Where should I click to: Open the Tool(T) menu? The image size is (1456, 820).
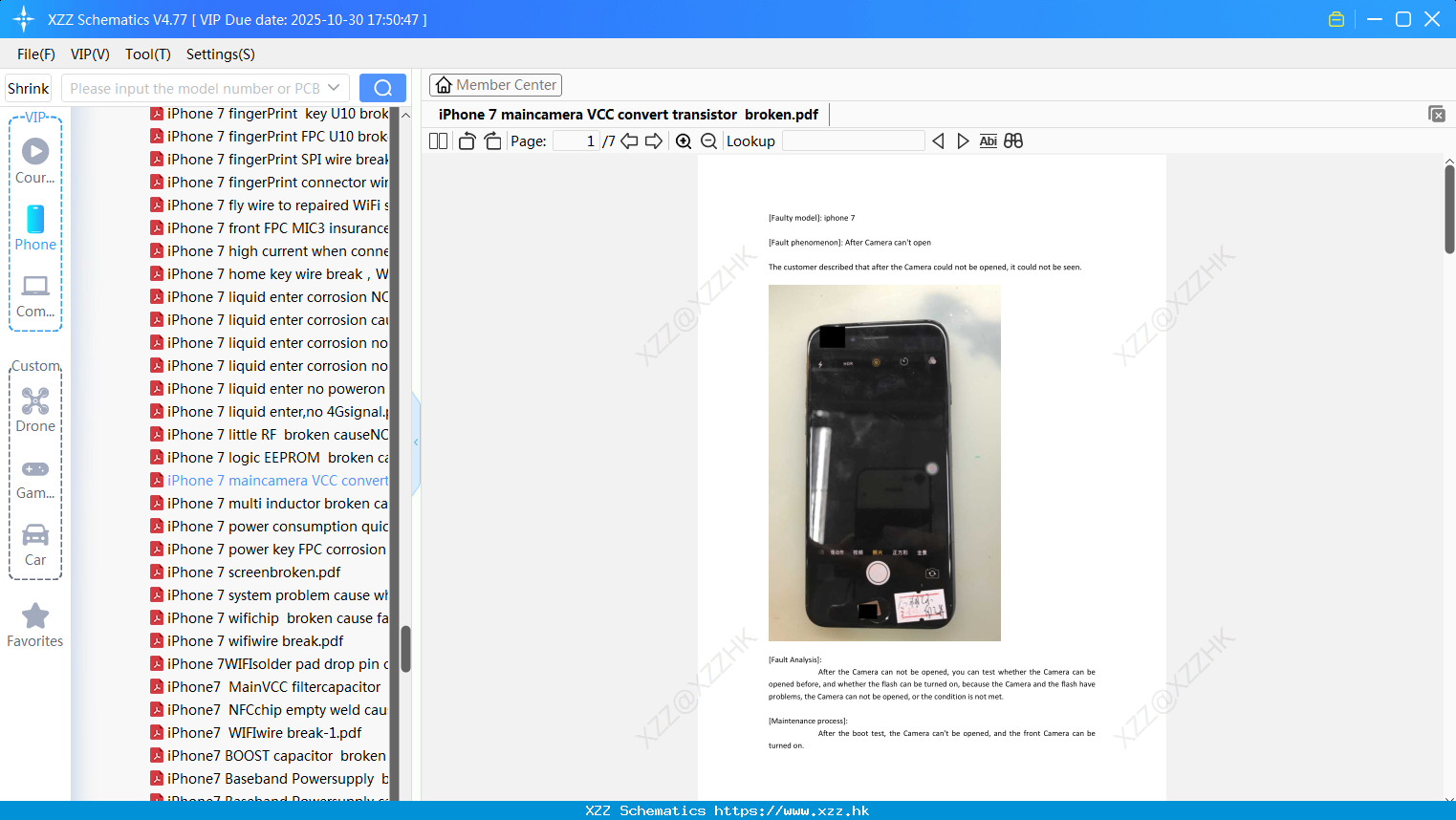148,54
